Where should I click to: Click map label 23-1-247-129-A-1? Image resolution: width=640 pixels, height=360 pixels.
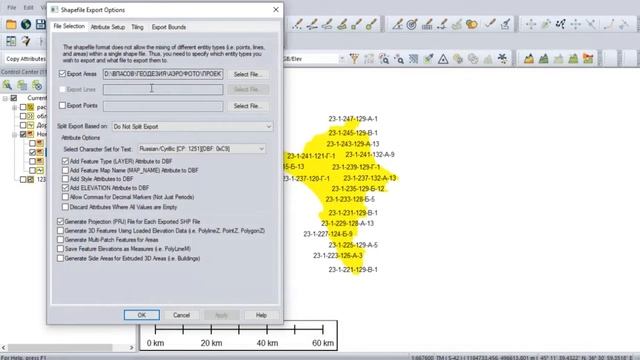[x=353, y=119]
